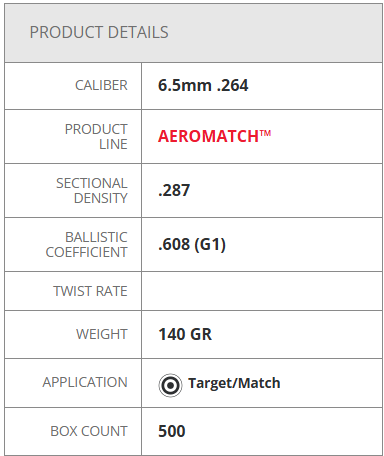The width and height of the screenshot is (384, 456).
Task: Click the PRODUCT DETAILS header
Action: [99, 32]
